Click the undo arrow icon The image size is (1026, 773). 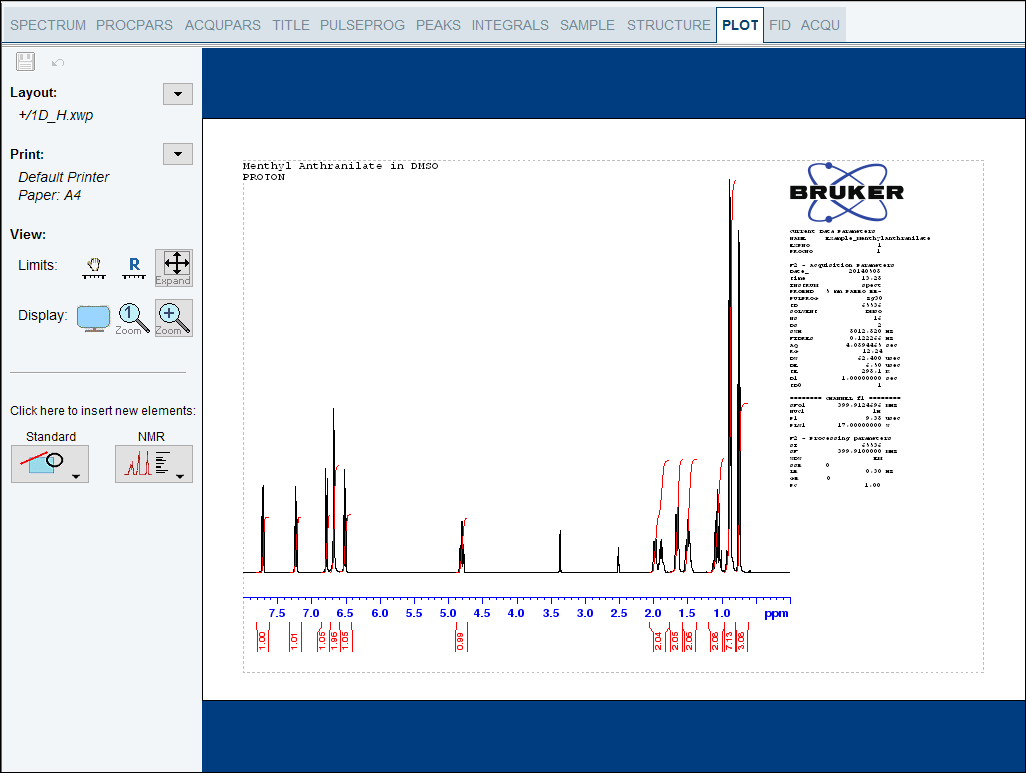pyautogui.click(x=58, y=63)
